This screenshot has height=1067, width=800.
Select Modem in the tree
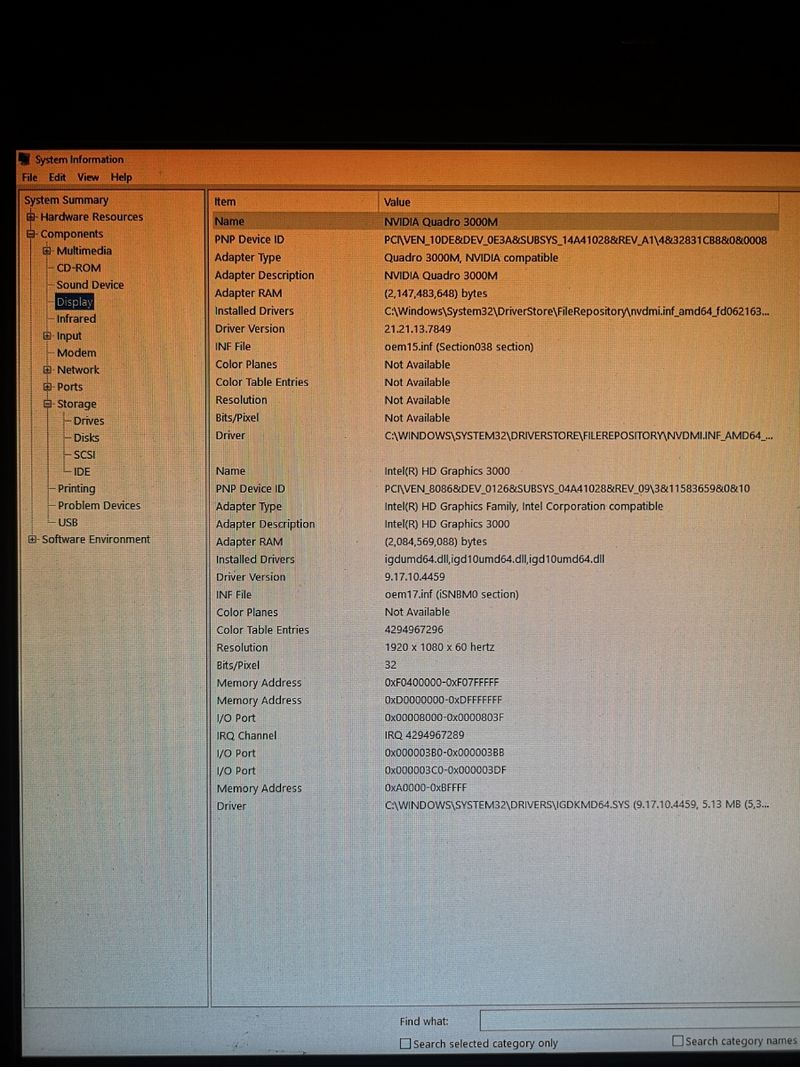pyautogui.click(x=76, y=353)
